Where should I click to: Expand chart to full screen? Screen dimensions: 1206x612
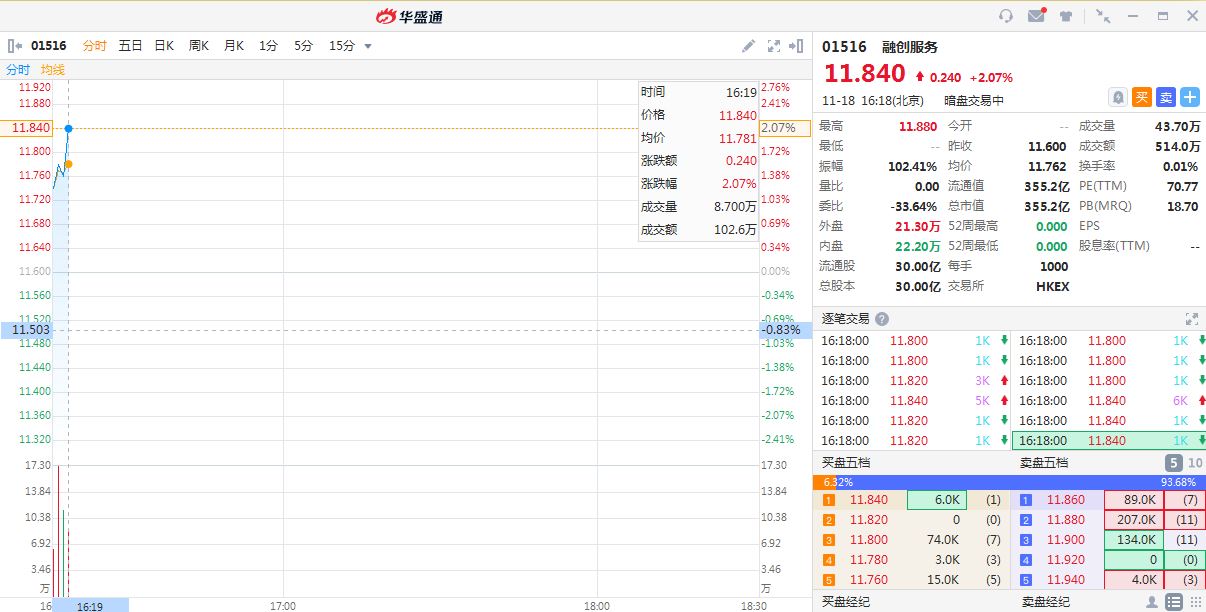click(773, 46)
